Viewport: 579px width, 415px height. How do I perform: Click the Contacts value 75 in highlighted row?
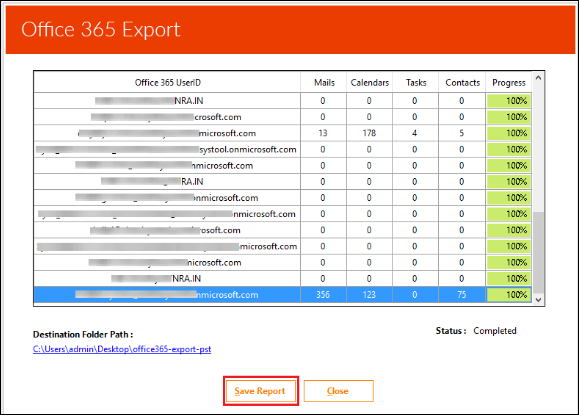click(462, 295)
